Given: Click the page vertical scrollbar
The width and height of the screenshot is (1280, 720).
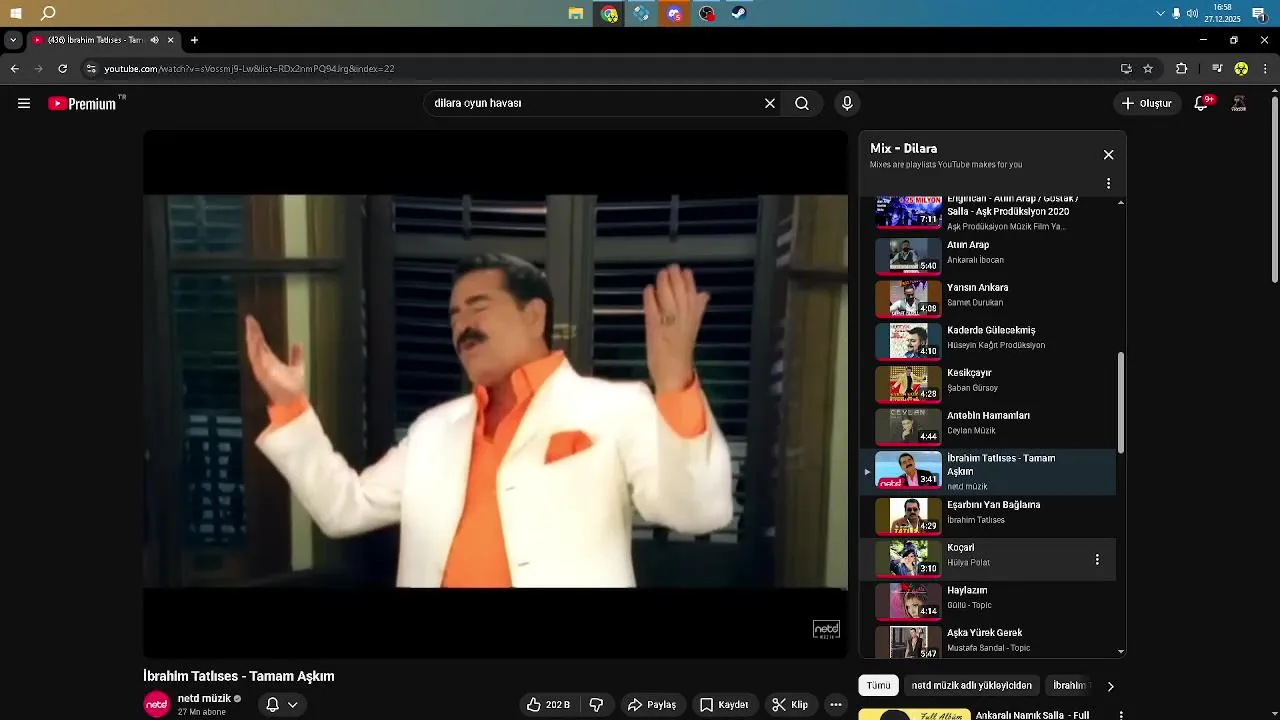Looking at the screenshot, I should point(1274,190).
